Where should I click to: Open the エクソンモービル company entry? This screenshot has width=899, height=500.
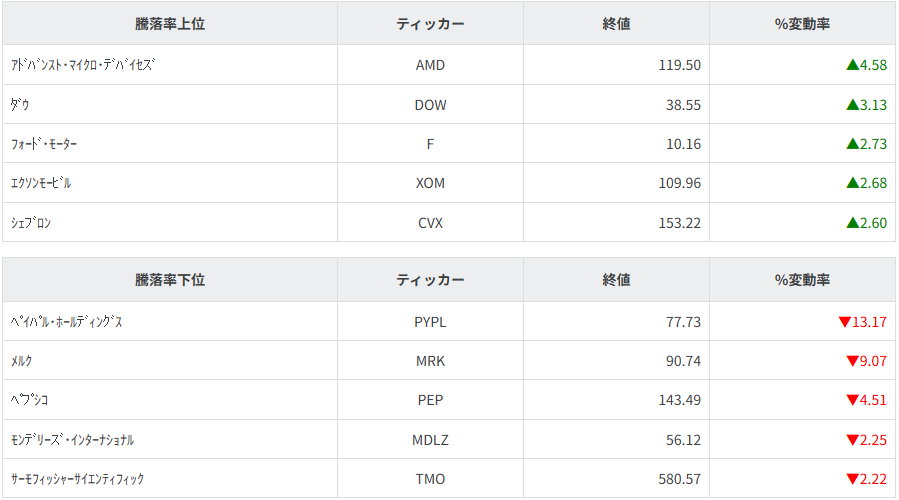[x=41, y=183]
